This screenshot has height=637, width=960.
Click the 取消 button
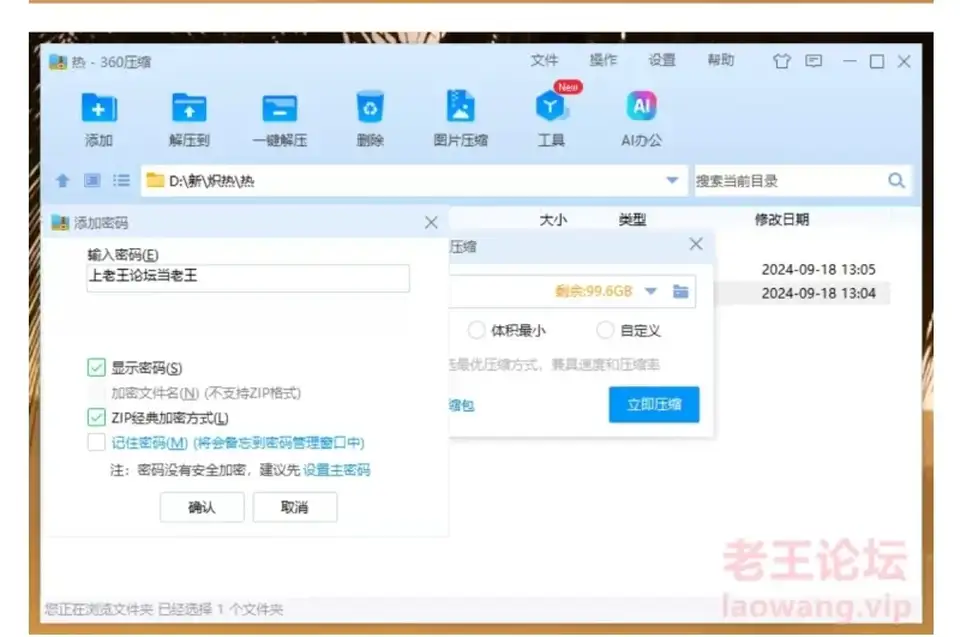click(295, 507)
